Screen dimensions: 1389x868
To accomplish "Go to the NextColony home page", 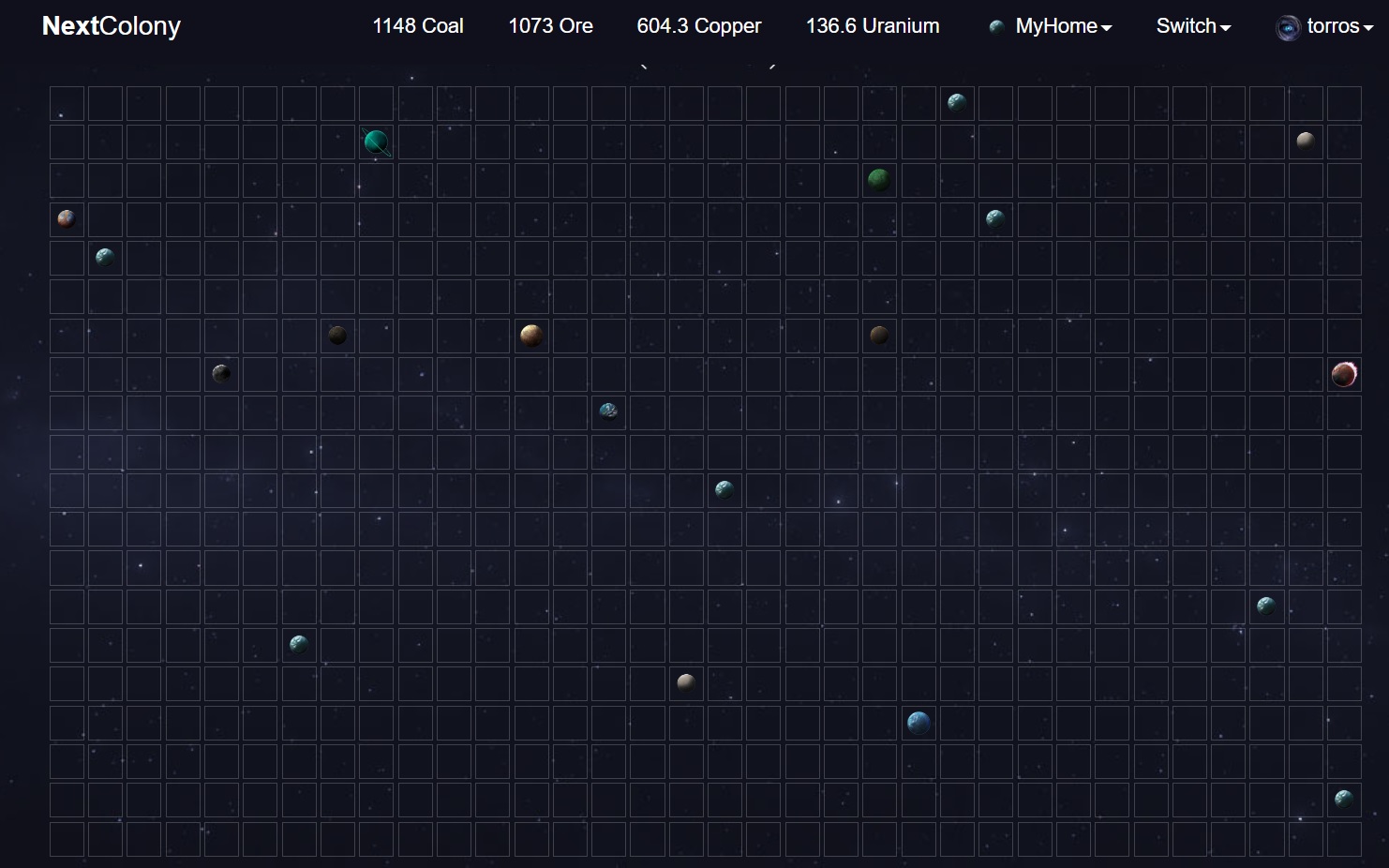I will tap(112, 26).
